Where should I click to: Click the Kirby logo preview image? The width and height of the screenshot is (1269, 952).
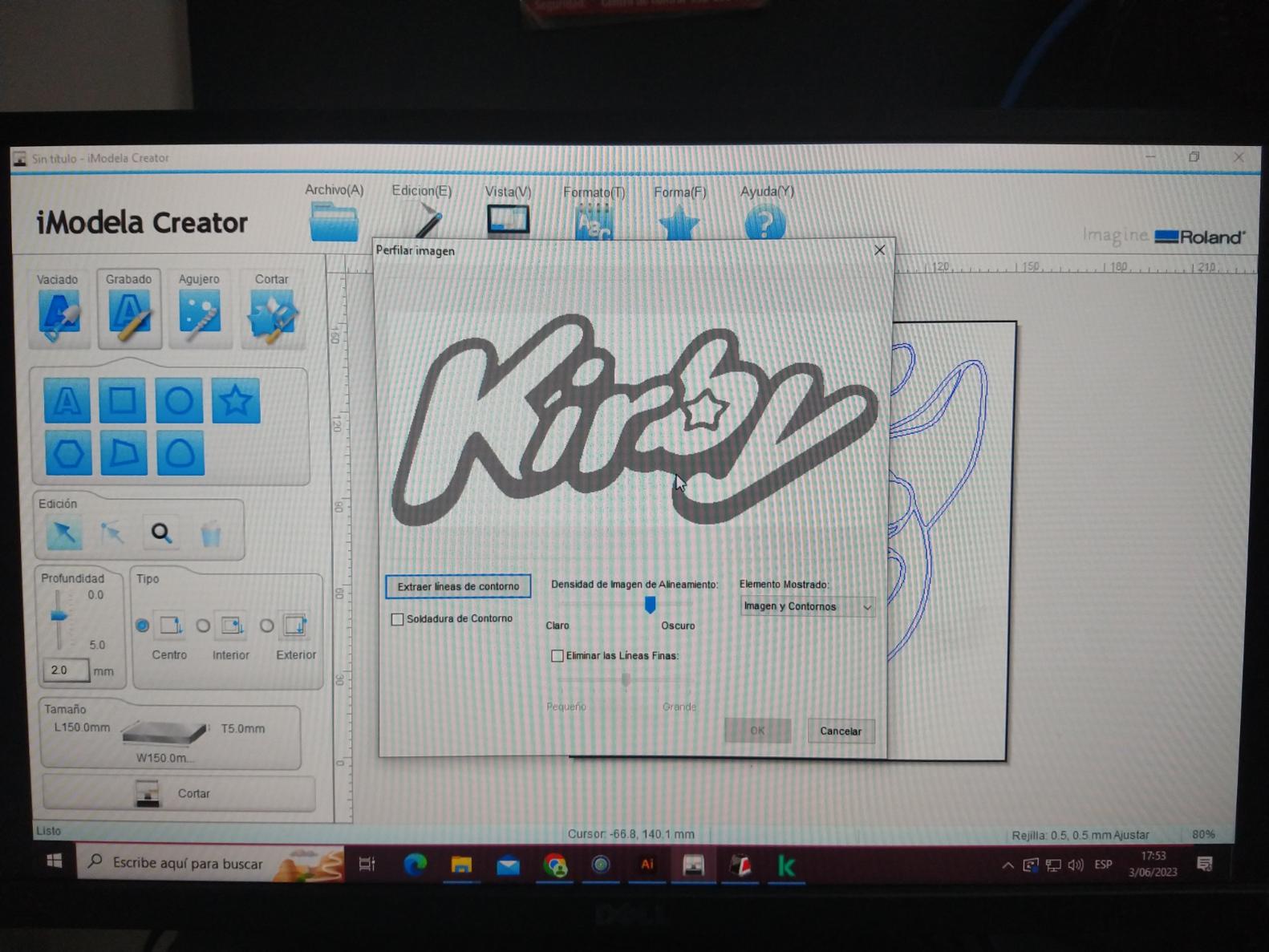point(634,421)
